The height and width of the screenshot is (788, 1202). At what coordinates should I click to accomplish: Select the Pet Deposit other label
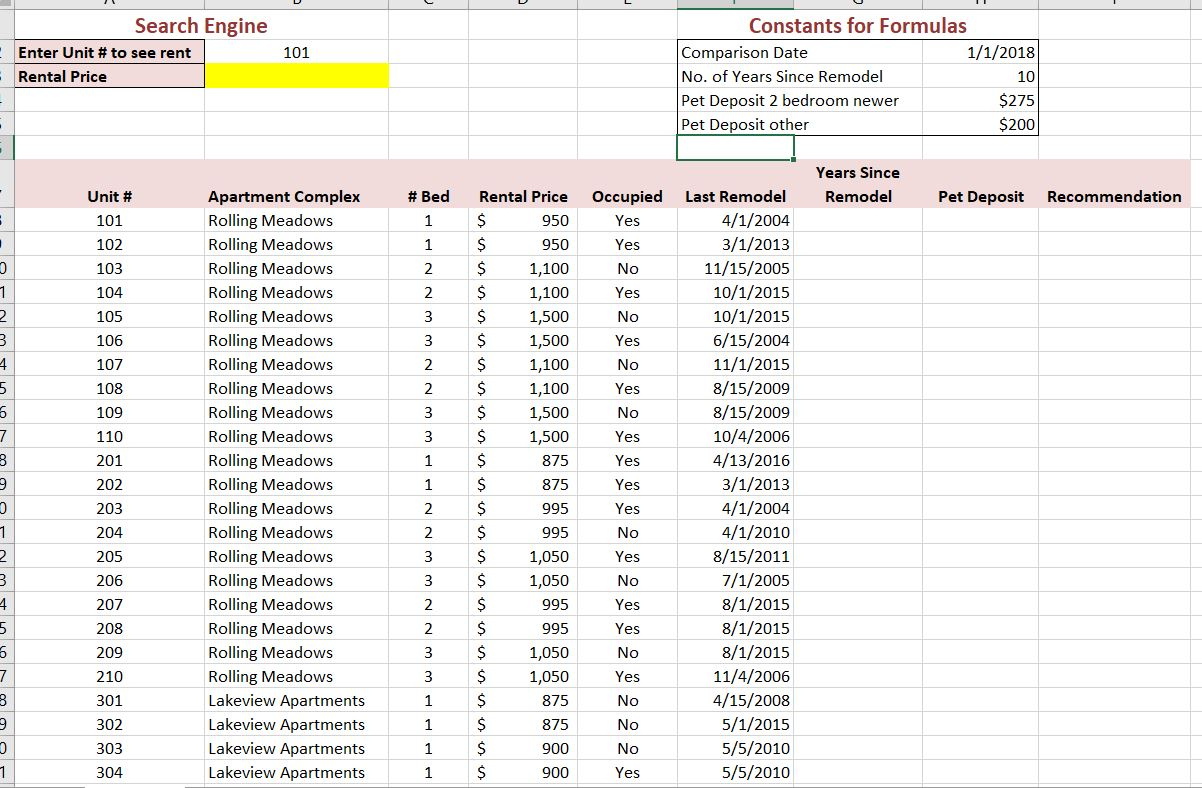pyautogui.click(x=744, y=124)
